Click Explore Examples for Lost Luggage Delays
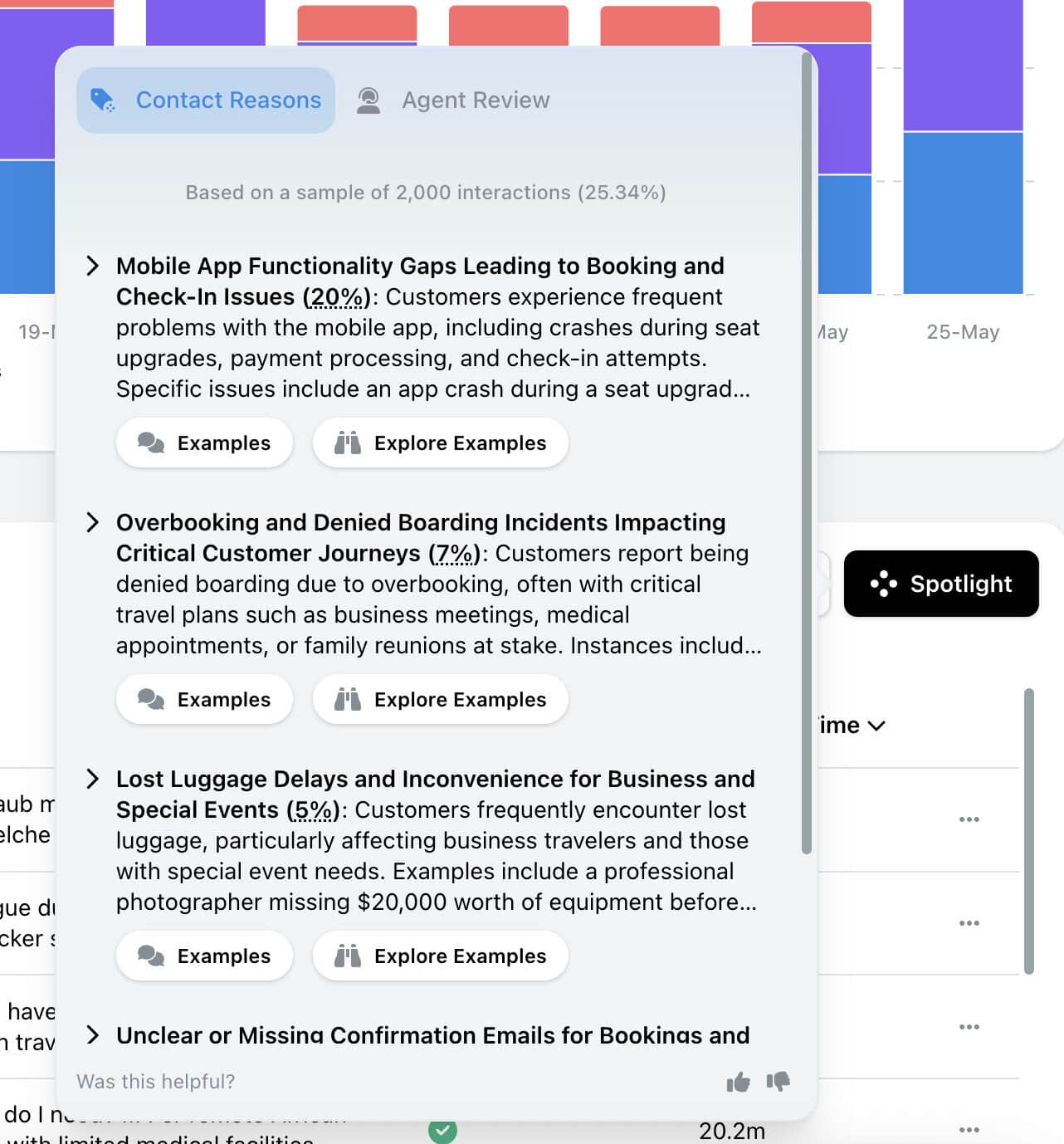 coord(441,956)
